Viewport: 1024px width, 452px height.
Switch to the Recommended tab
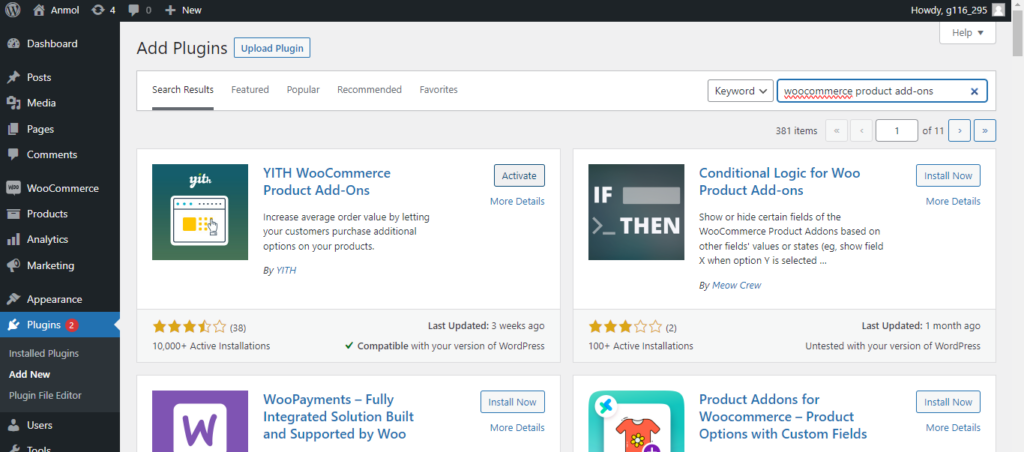click(370, 89)
